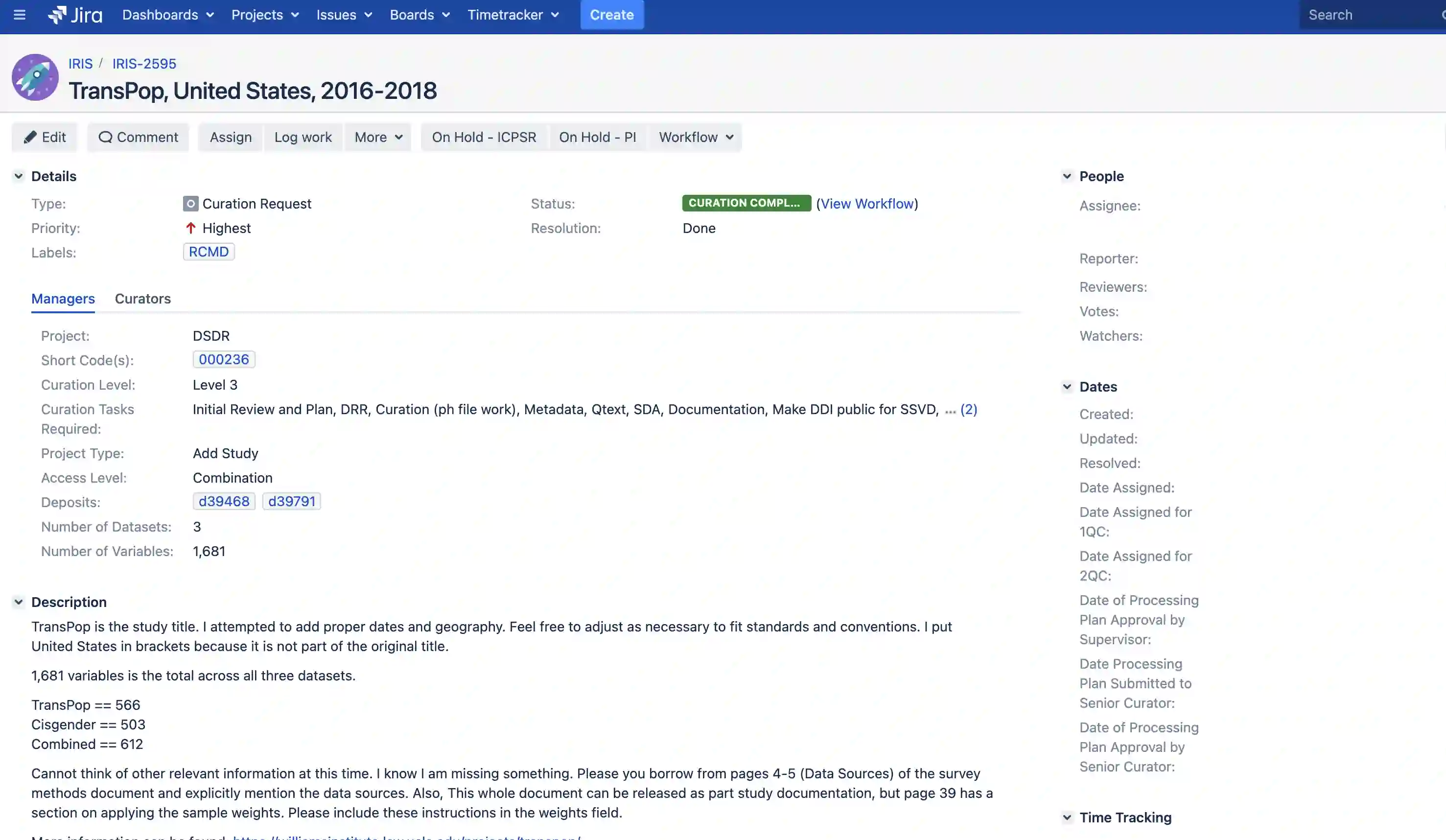Collapse the Description section chevron
The width and height of the screenshot is (1446, 840).
19,602
